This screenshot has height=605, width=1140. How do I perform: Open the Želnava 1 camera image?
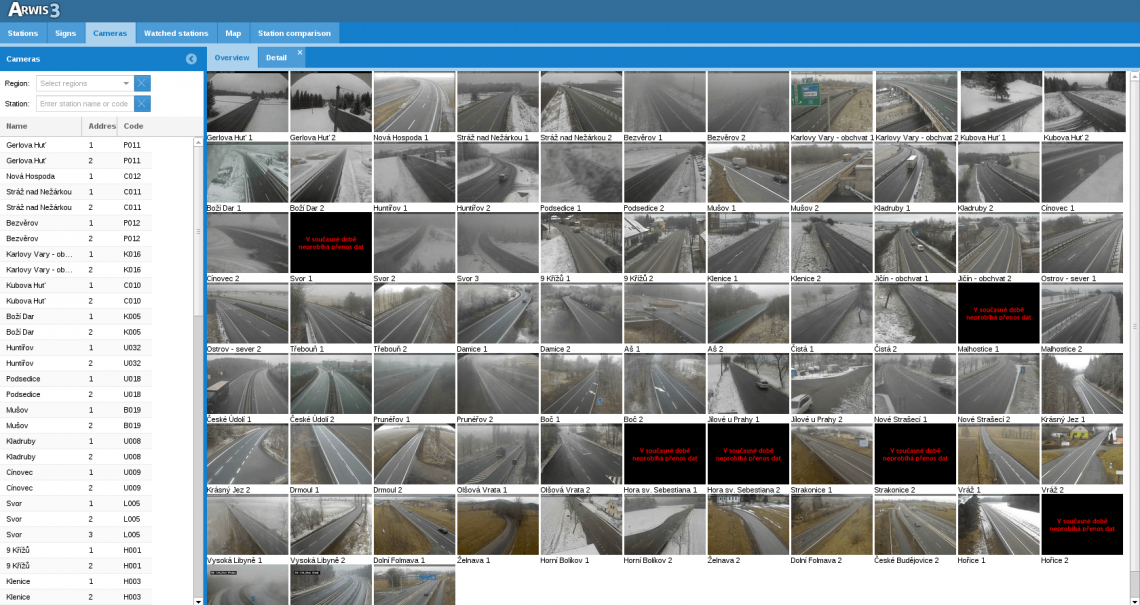coord(498,525)
